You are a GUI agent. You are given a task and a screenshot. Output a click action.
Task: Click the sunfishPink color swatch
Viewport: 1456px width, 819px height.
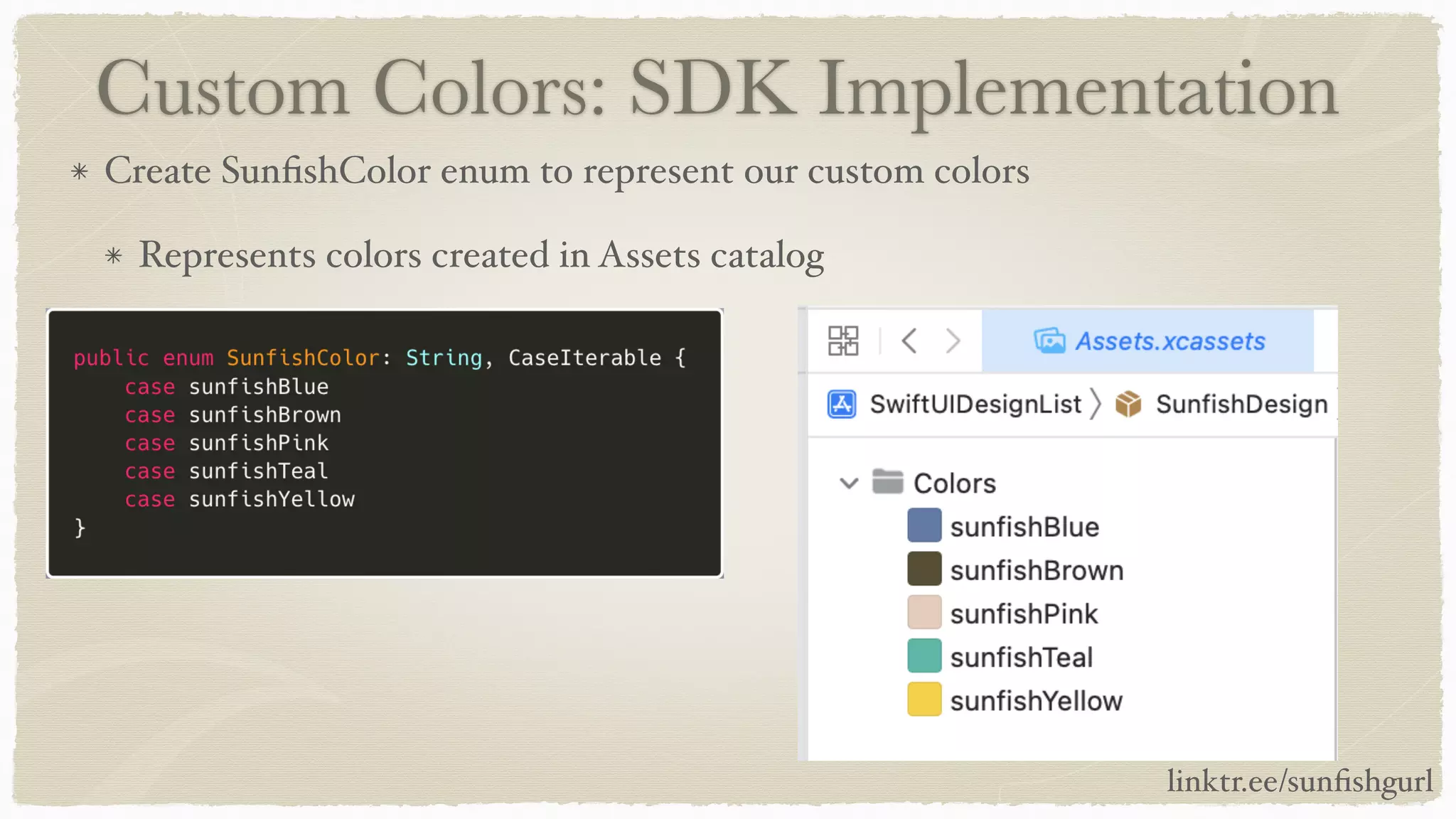coord(924,612)
